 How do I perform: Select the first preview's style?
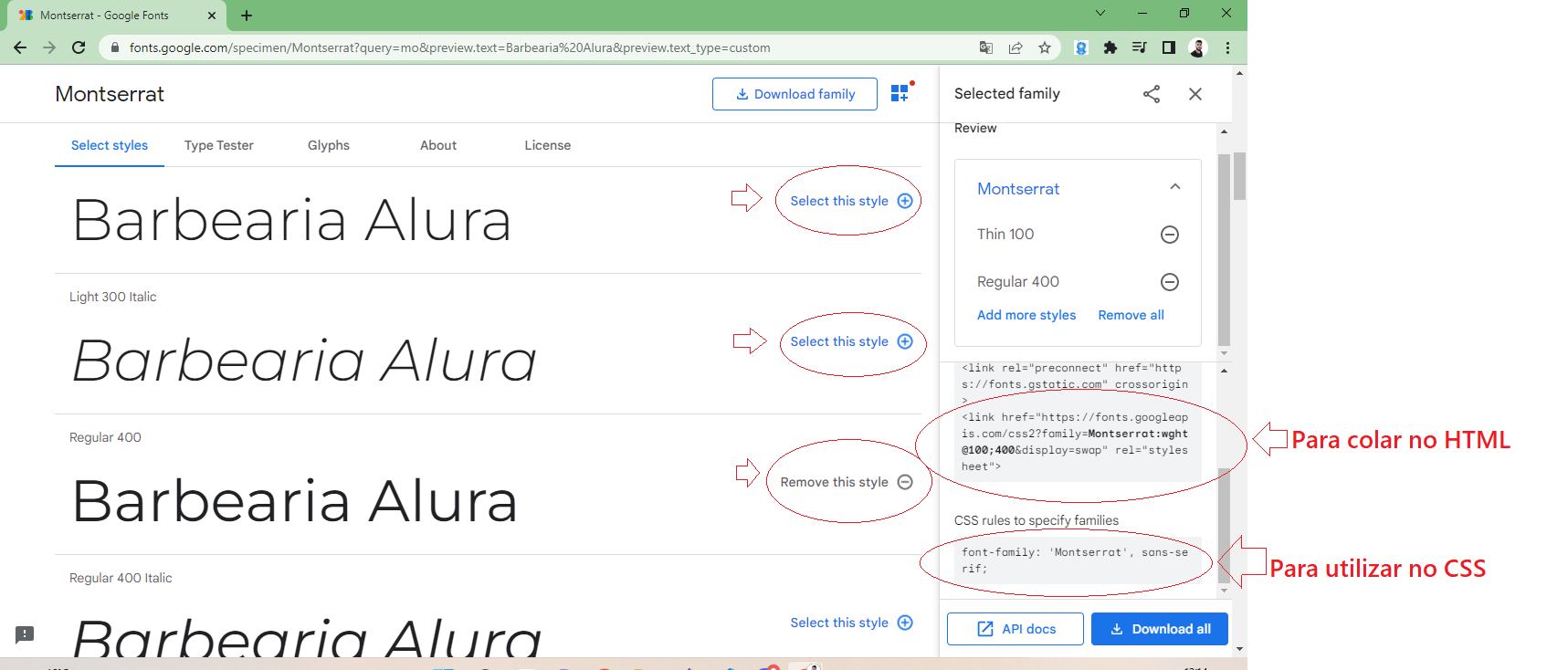click(851, 201)
